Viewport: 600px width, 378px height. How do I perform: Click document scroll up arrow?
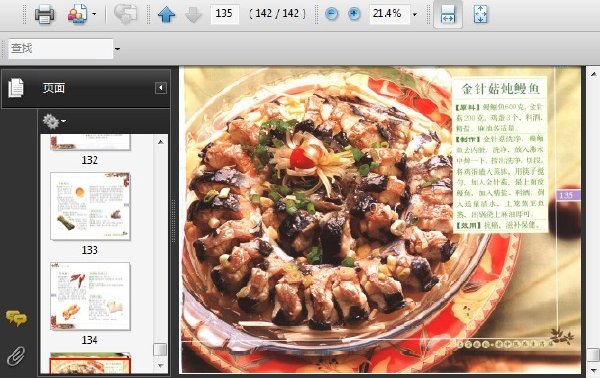pos(593,73)
